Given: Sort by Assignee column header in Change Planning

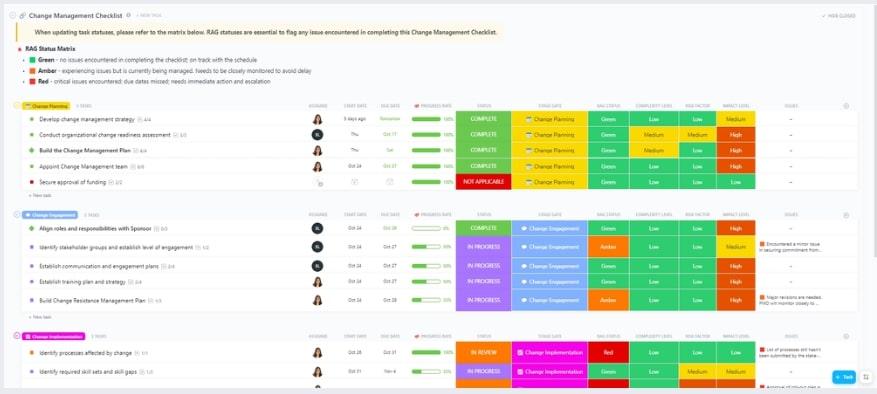Looking at the screenshot, I should 318,106.
